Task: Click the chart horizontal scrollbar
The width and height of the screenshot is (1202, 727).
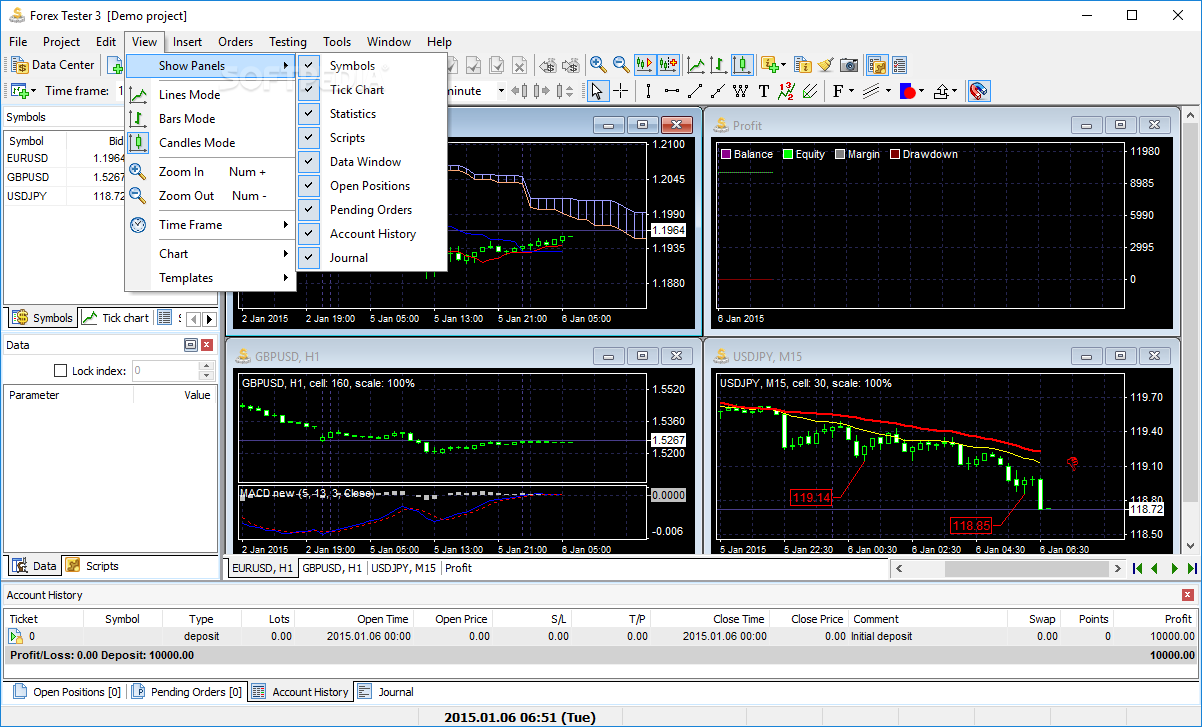Action: (1008, 568)
